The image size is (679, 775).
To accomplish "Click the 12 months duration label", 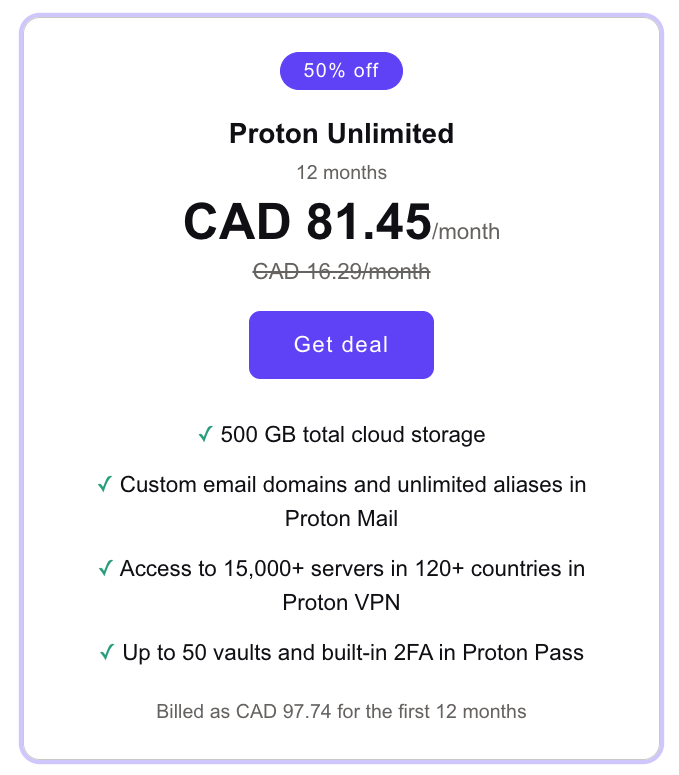I will [x=341, y=172].
